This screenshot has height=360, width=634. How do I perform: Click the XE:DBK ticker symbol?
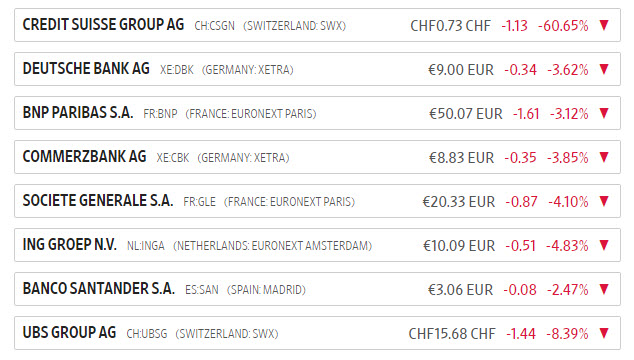tap(177, 70)
